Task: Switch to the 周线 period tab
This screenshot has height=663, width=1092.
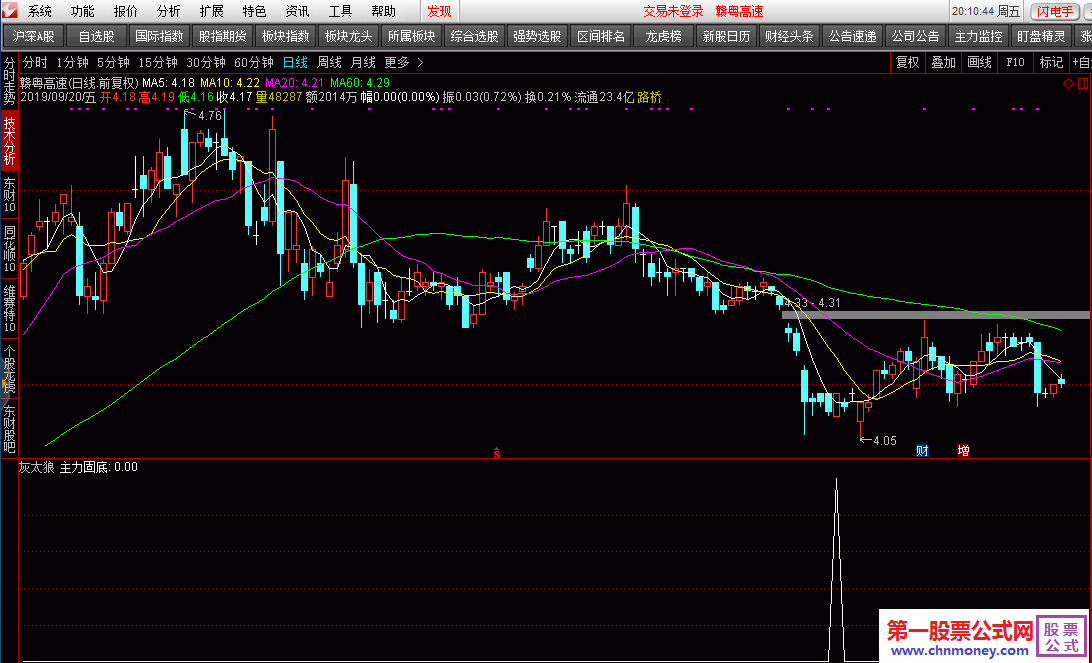Action: coord(329,63)
